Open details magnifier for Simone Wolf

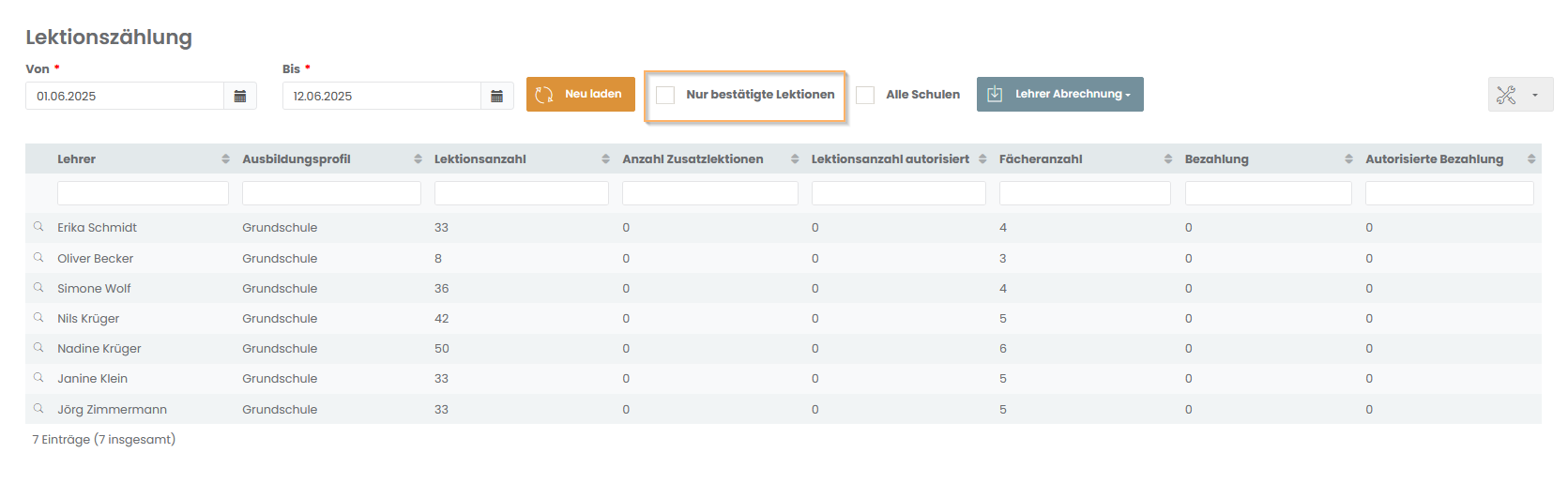click(x=38, y=287)
